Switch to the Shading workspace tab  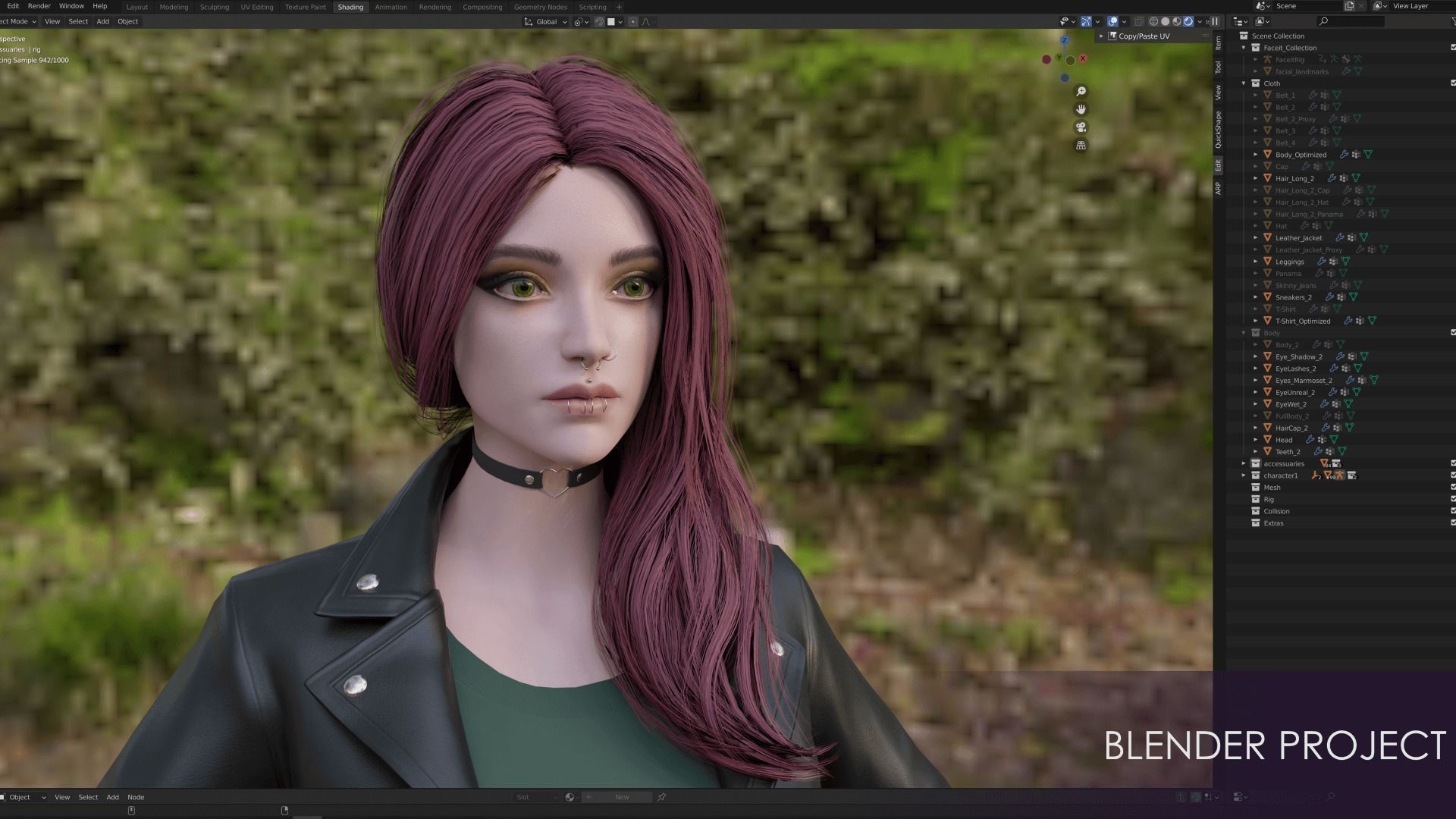point(350,7)
